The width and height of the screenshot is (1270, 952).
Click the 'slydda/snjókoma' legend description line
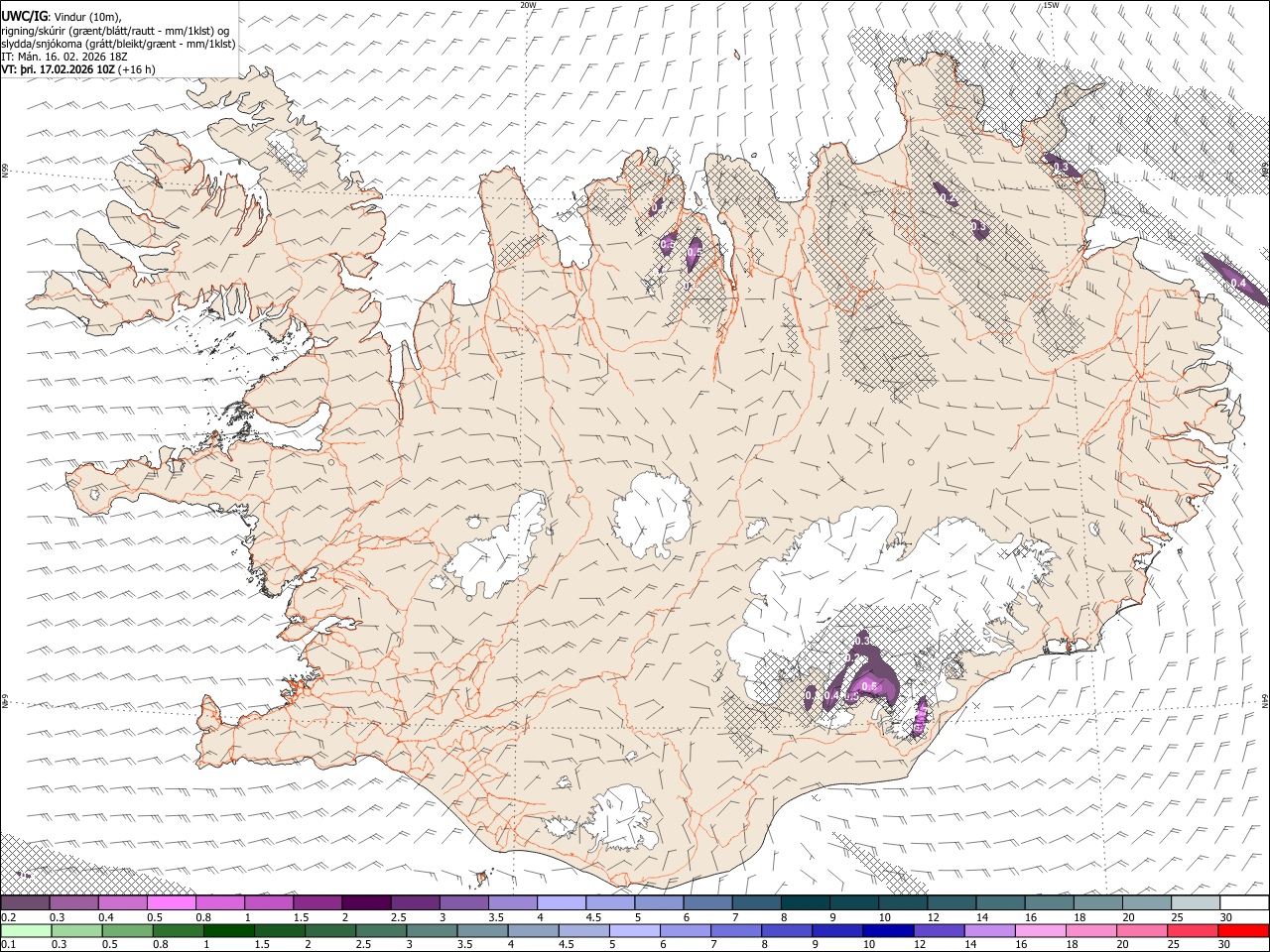pos(119,44)
